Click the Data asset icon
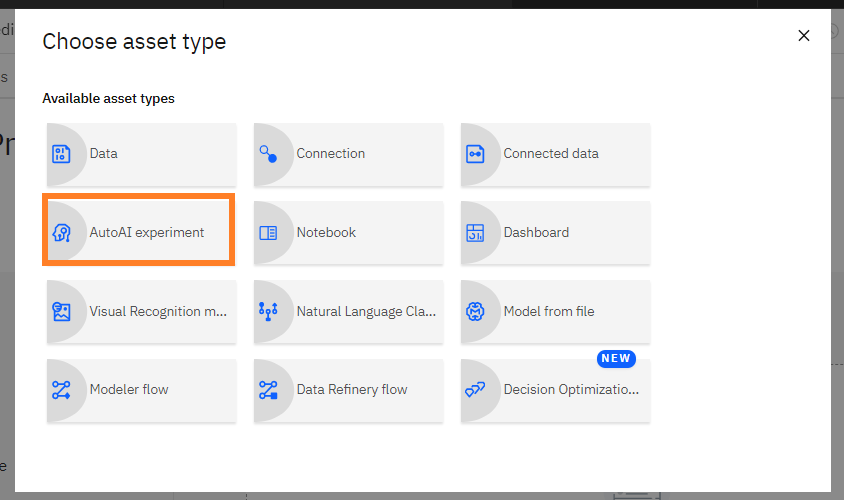The width and height of the screenshot is (844, 500). coord(61,154)
